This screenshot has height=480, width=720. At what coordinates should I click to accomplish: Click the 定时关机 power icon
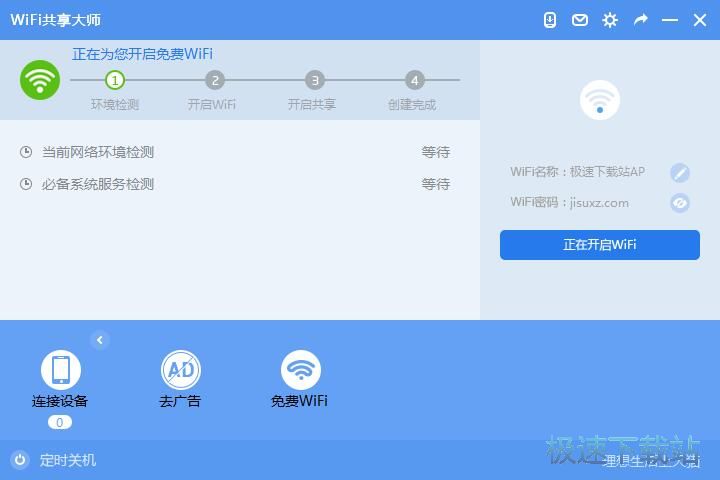tap(20, 460)
